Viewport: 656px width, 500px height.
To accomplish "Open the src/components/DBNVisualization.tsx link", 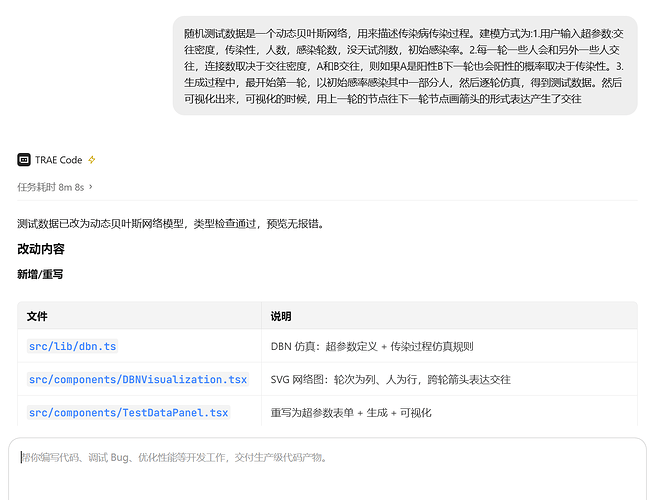I will [138, 379].
